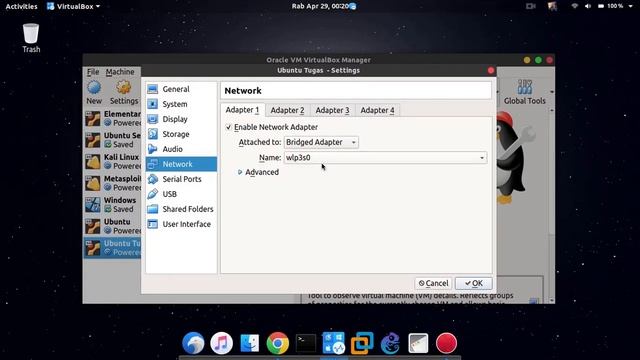Select the Elementary VM in the list
640x360 pixels.
coord(112,118)
